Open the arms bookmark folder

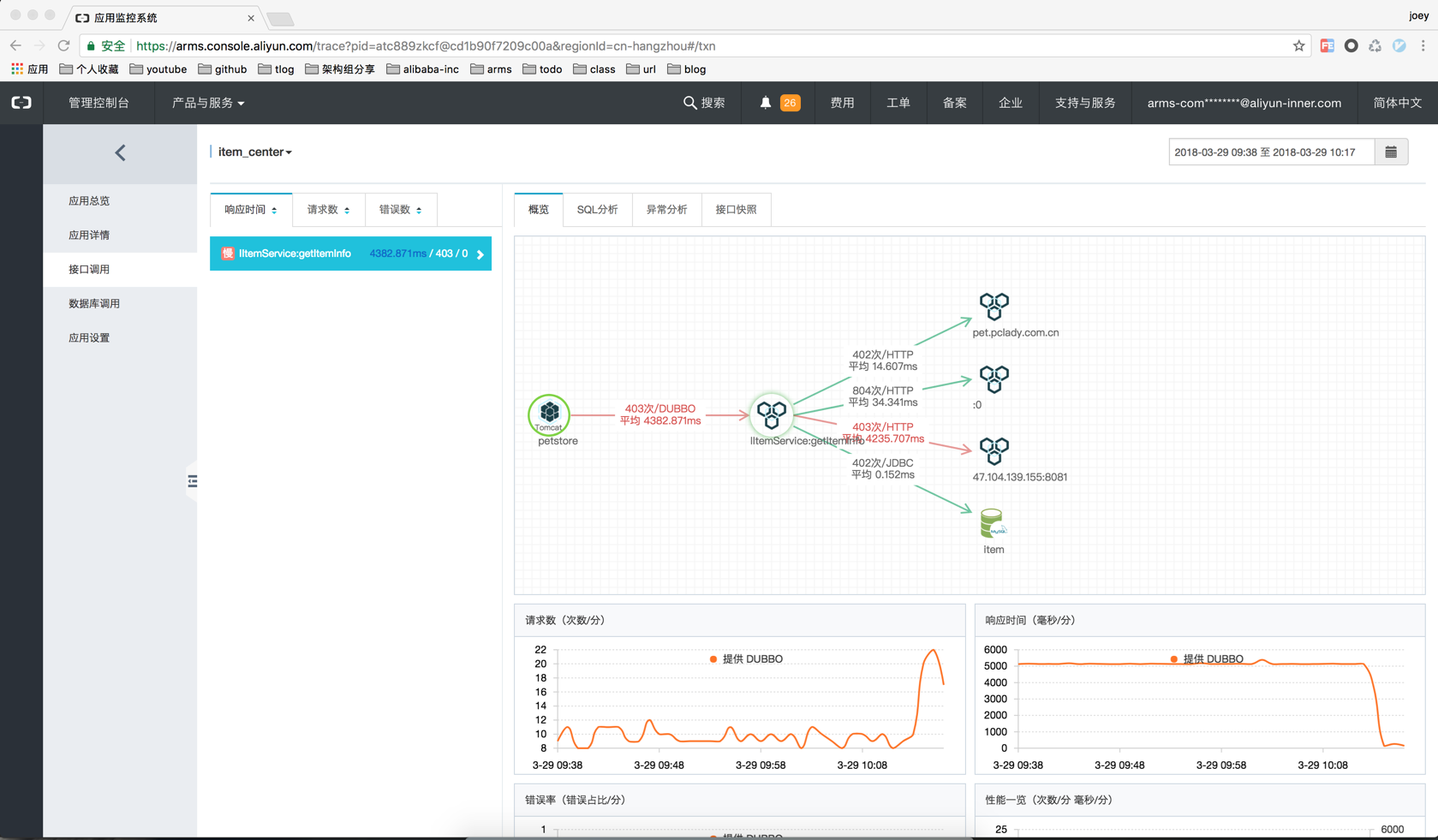pyautogui.click(x=492, y=69)
